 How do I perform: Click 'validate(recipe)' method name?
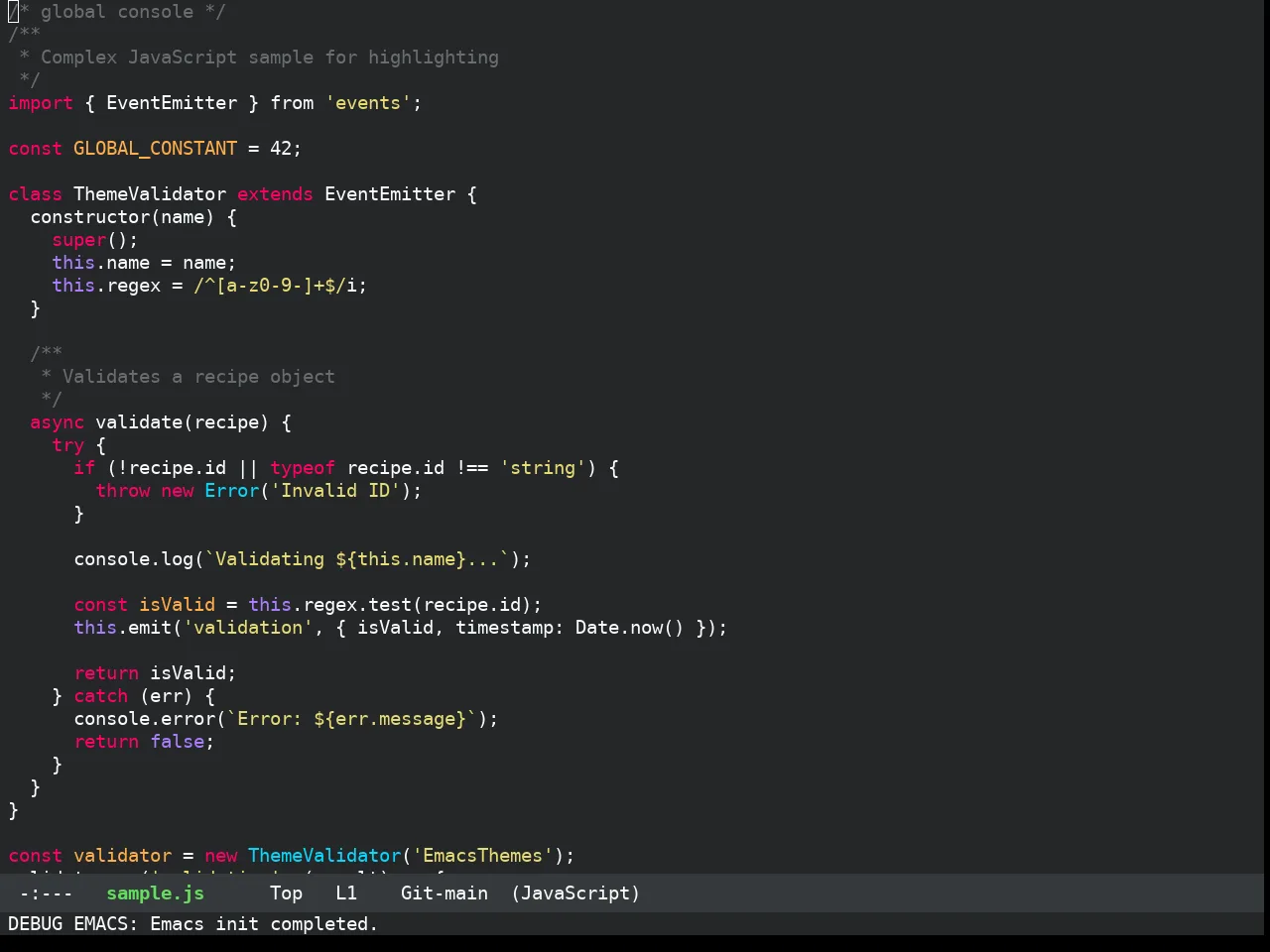click(183, 422)
